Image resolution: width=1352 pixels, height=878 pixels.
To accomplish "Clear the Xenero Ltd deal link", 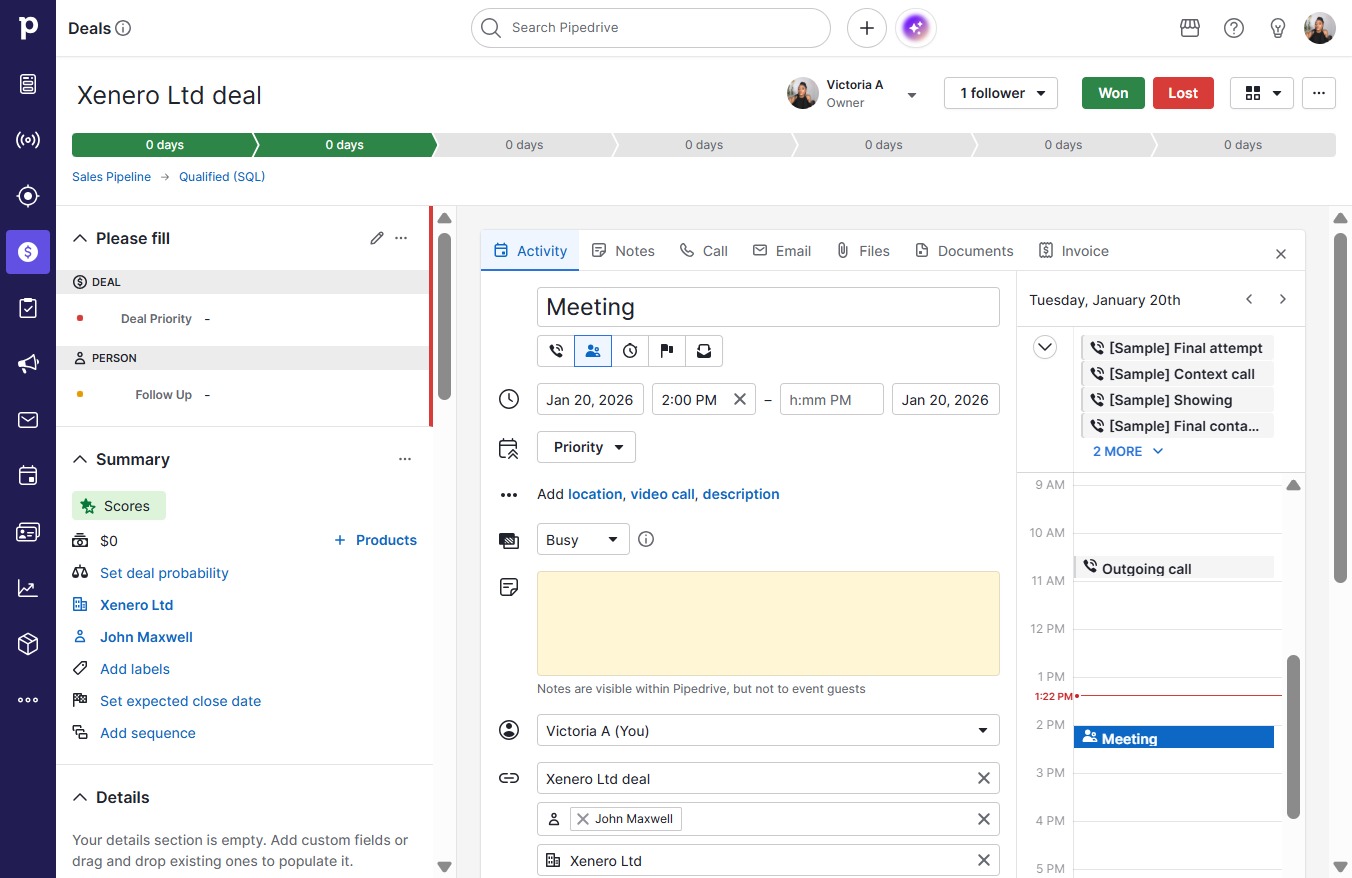I will 984,778.
